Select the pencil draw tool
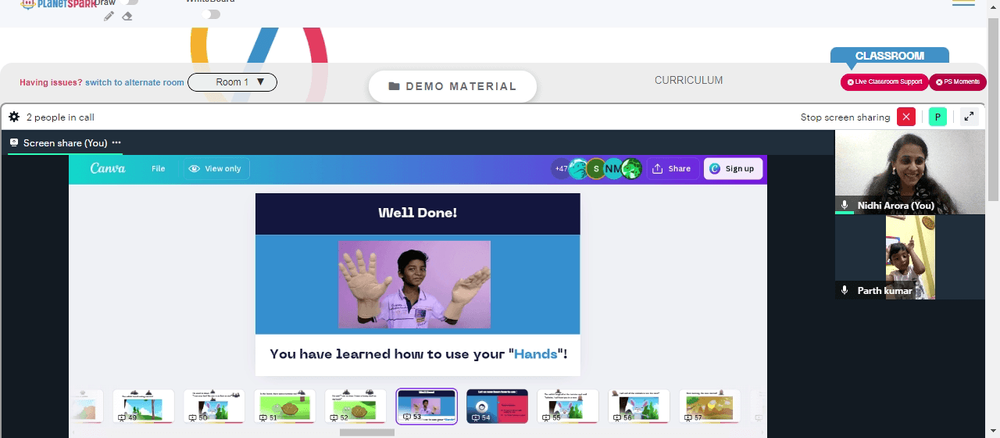The image size is (1000, 438). click(x=109, y=16)
